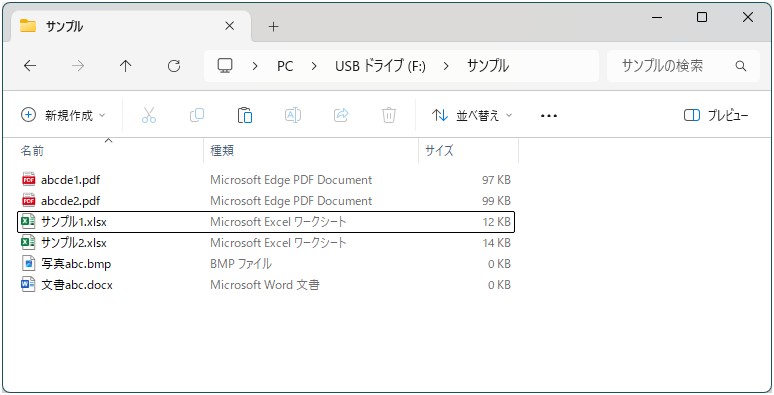Select the file name サンプル2.xlsx
The image size is (774, 395).
click(x=74, y=243)
